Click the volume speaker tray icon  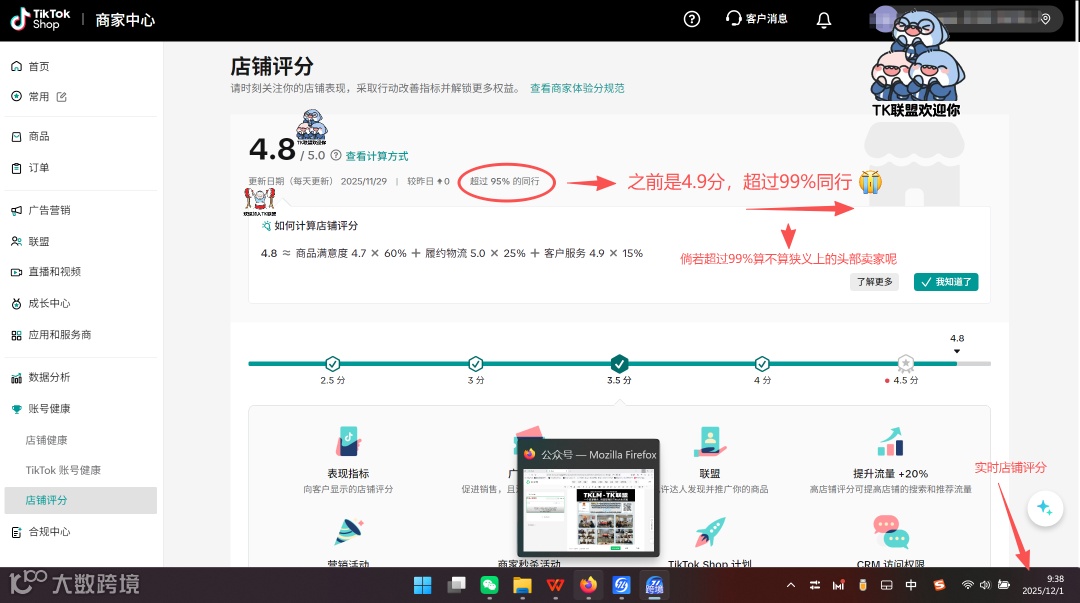(985, 585)
